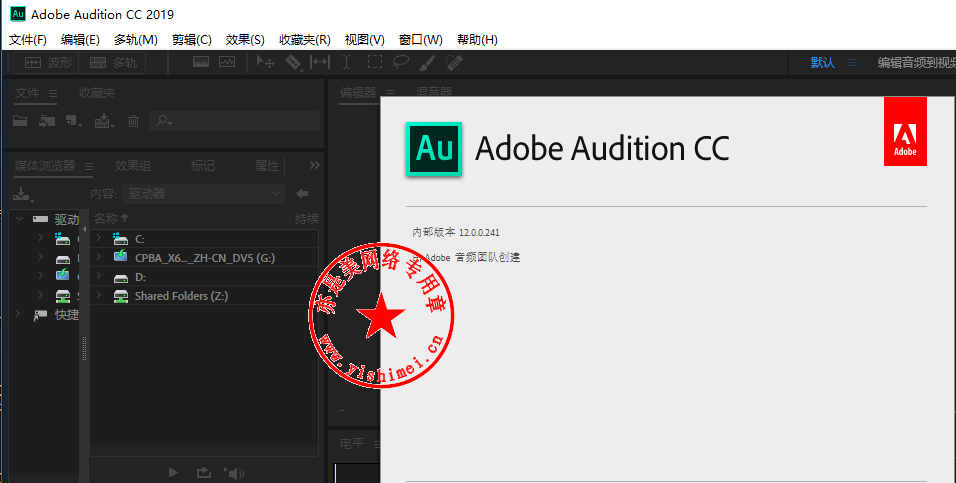Screen dimensions: 956x483
Task: Switch to 多轨 multitrack view
Action: (x=113, y=62)
